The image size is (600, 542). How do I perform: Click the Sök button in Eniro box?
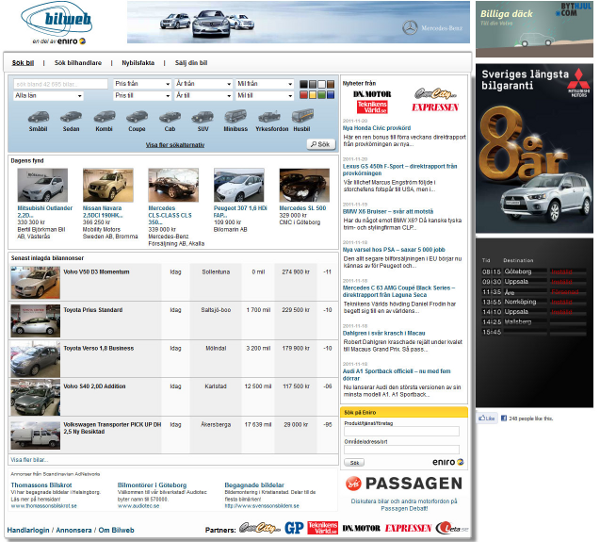(354, 463)
